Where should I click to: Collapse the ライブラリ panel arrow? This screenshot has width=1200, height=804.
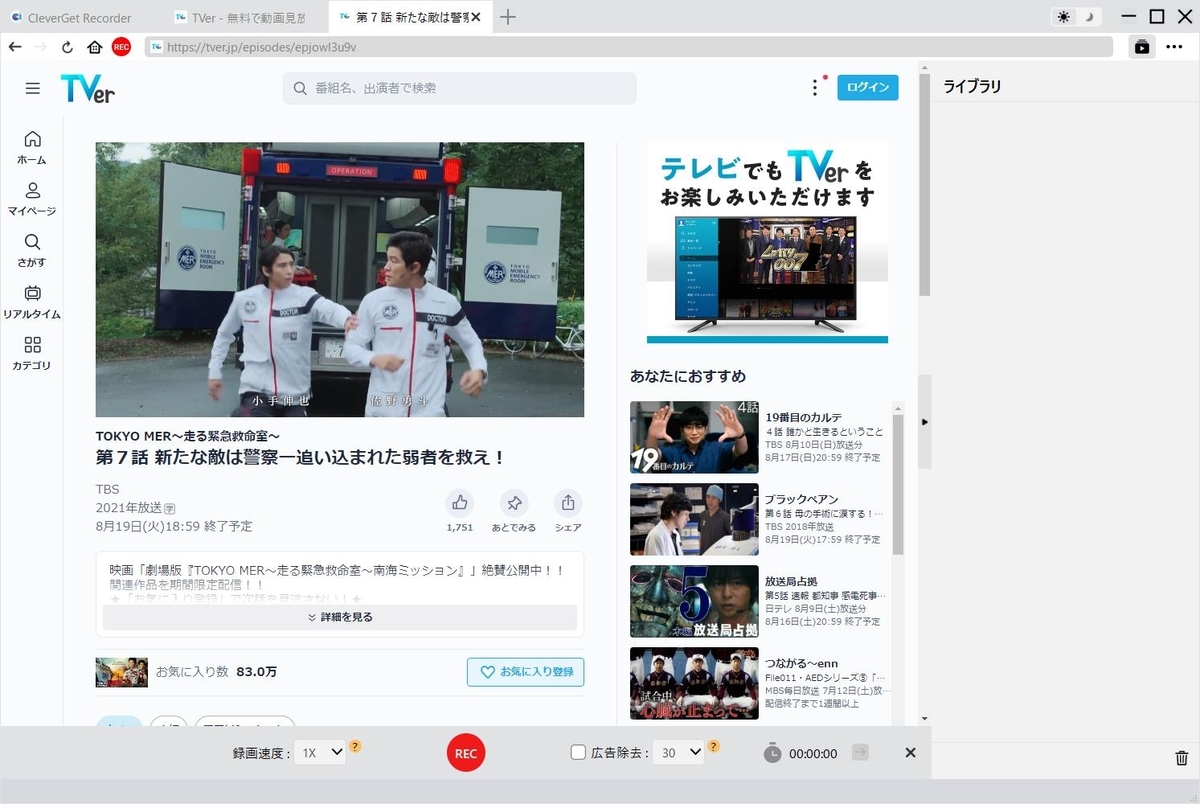(925, 422)
